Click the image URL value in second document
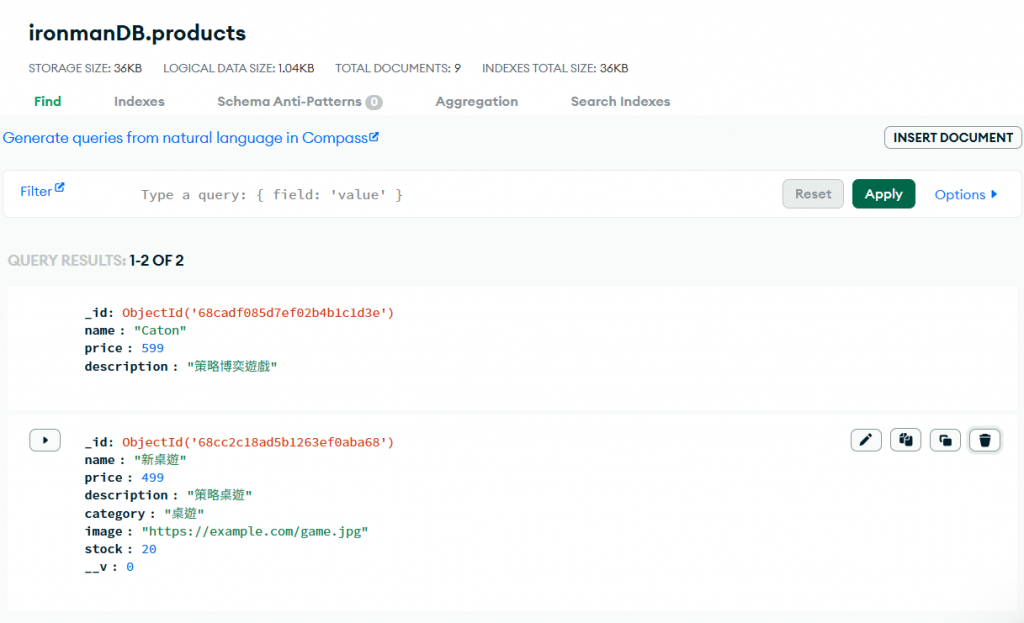1024x623 pixels. coord(255,532)
